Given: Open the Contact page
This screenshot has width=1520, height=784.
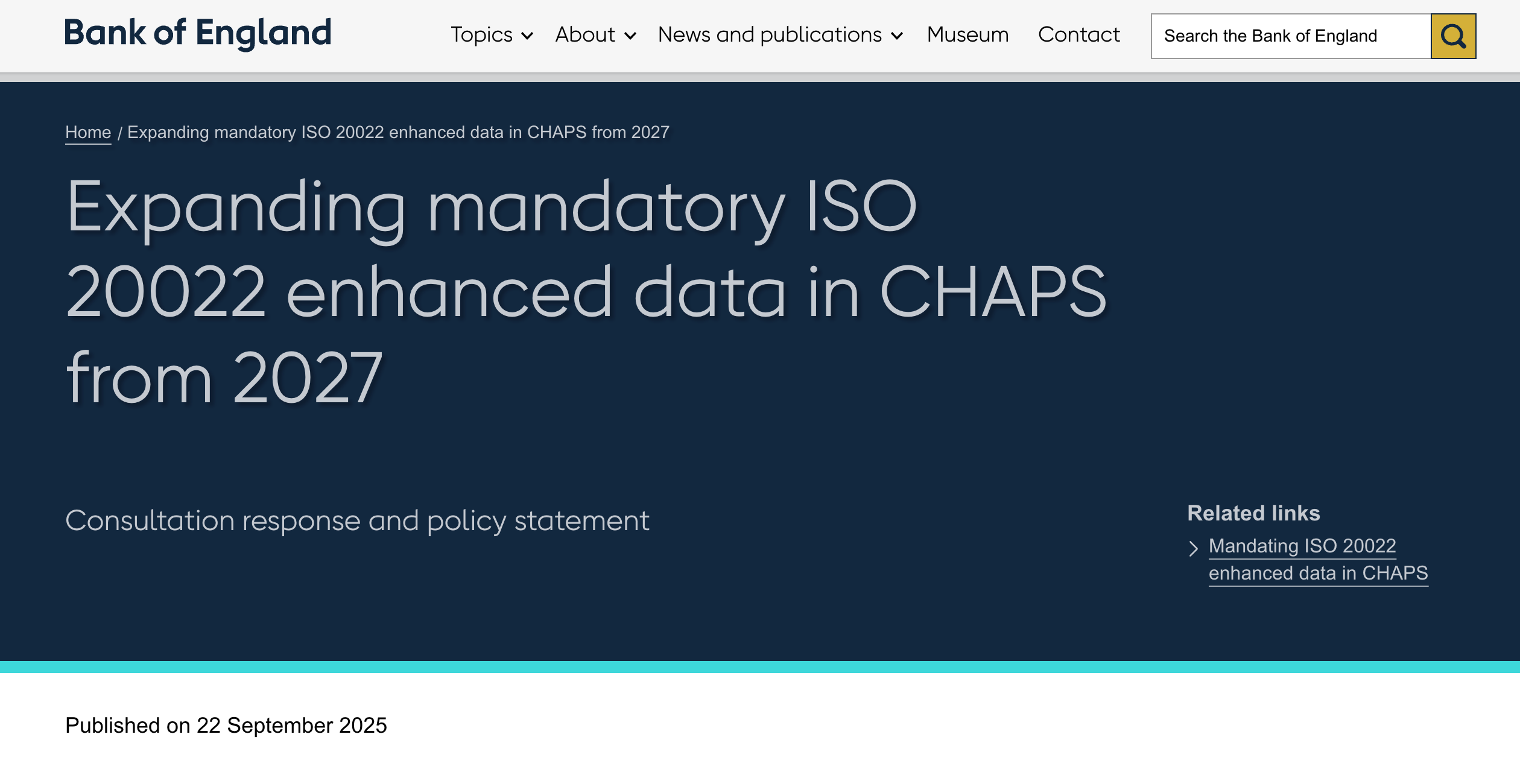Looking at the screenshot, I should (x=1078, y=35).
